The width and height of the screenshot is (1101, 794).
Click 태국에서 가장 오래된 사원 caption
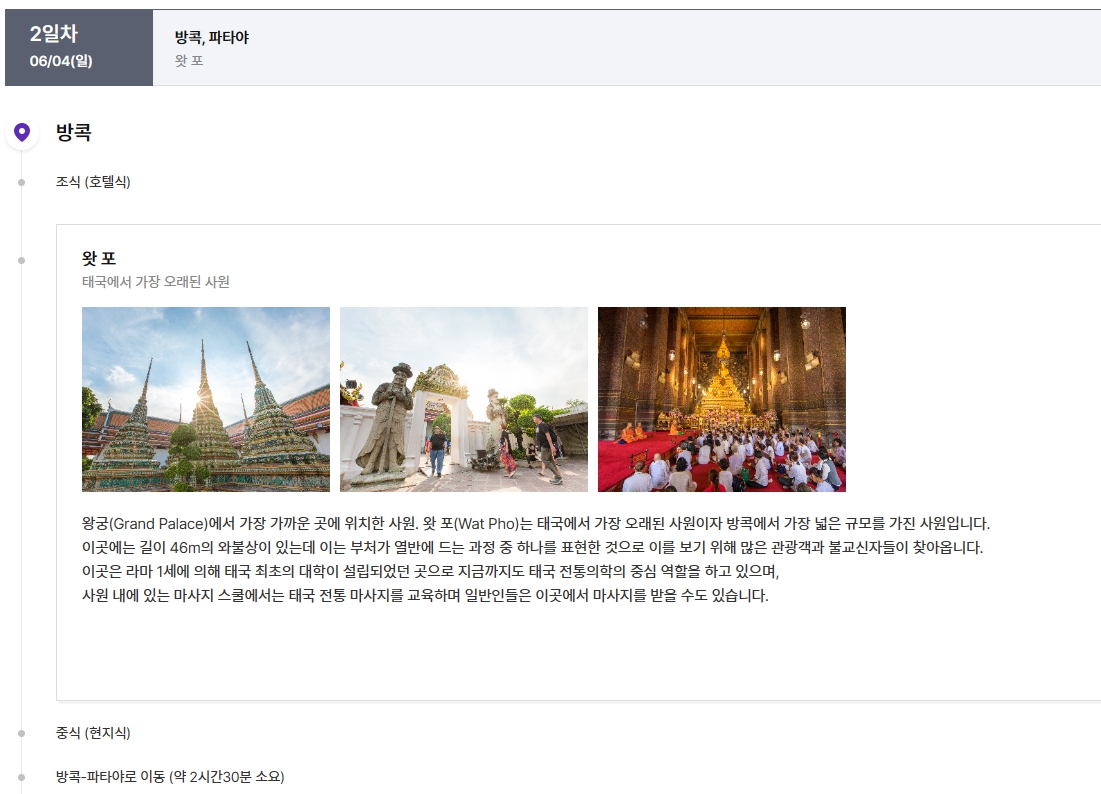(156, 282)
